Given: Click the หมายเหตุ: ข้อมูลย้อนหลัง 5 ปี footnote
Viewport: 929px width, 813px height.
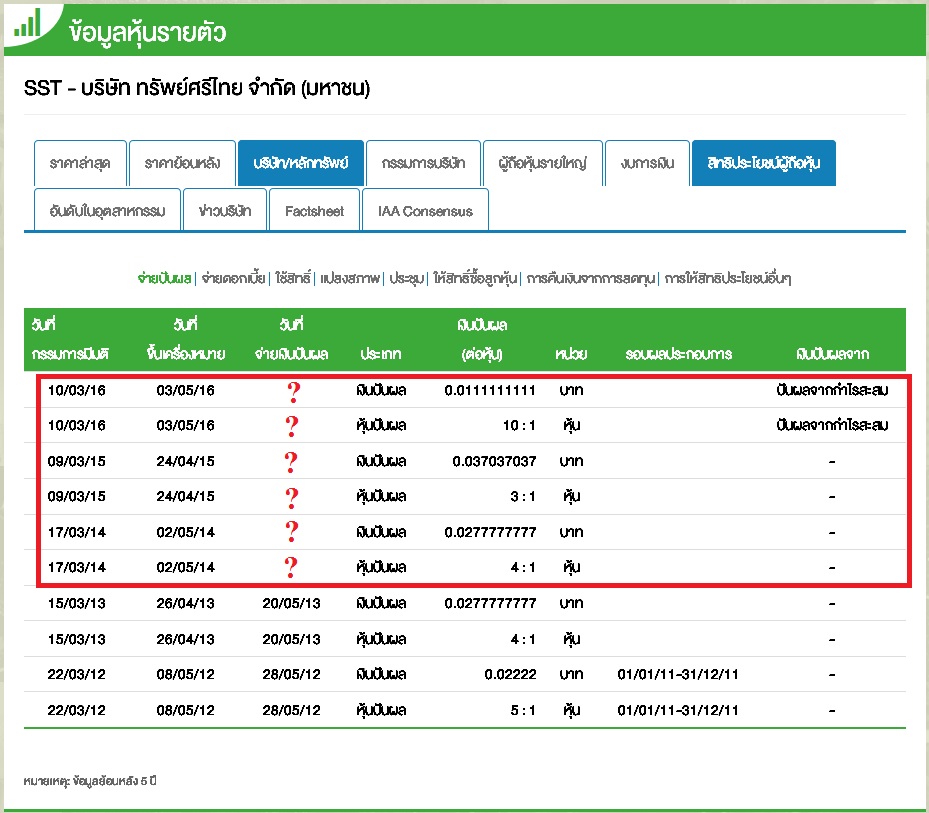Looking at the screenshot, I should (90, 781).
